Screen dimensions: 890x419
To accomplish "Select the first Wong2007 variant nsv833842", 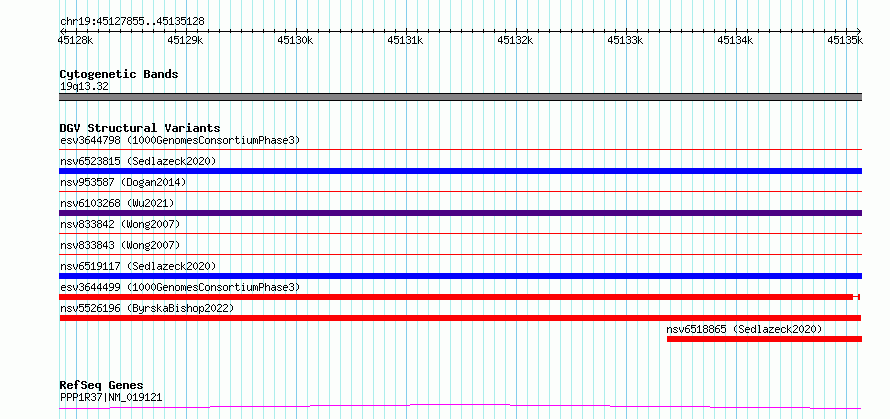I will click(120, 224).
